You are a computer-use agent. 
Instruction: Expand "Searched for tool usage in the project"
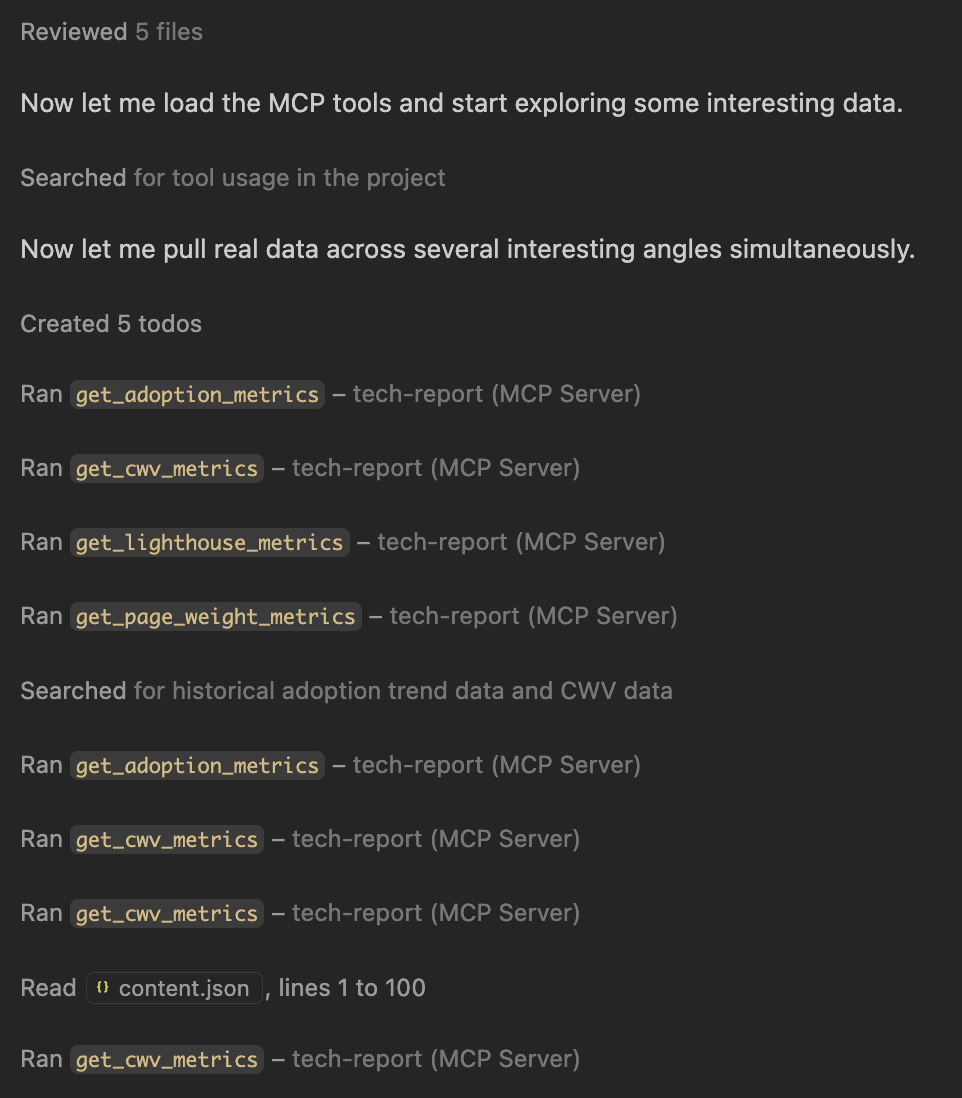pos(232,178)
